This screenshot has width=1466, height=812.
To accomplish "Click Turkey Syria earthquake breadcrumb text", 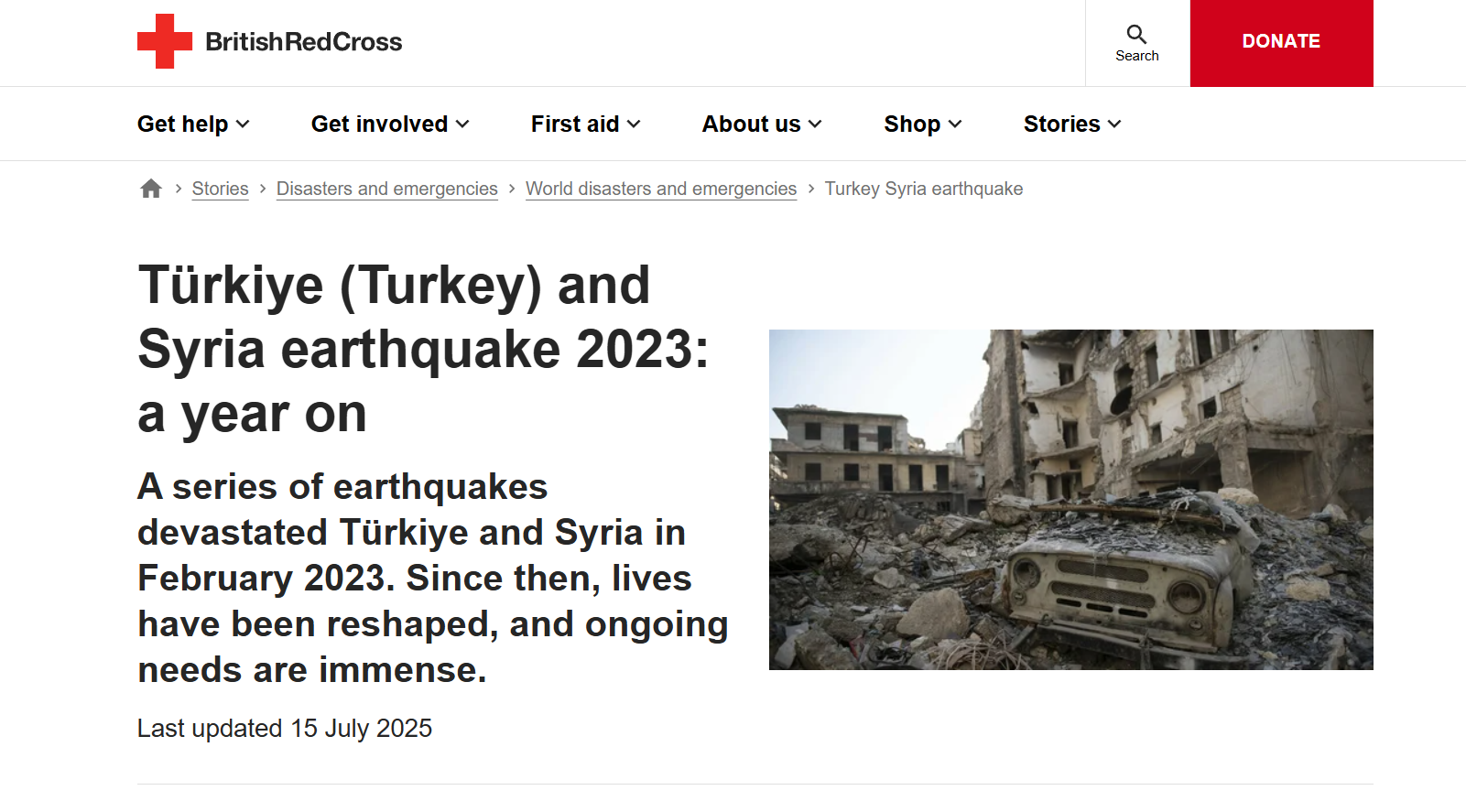I will click(x=924, y=188).
